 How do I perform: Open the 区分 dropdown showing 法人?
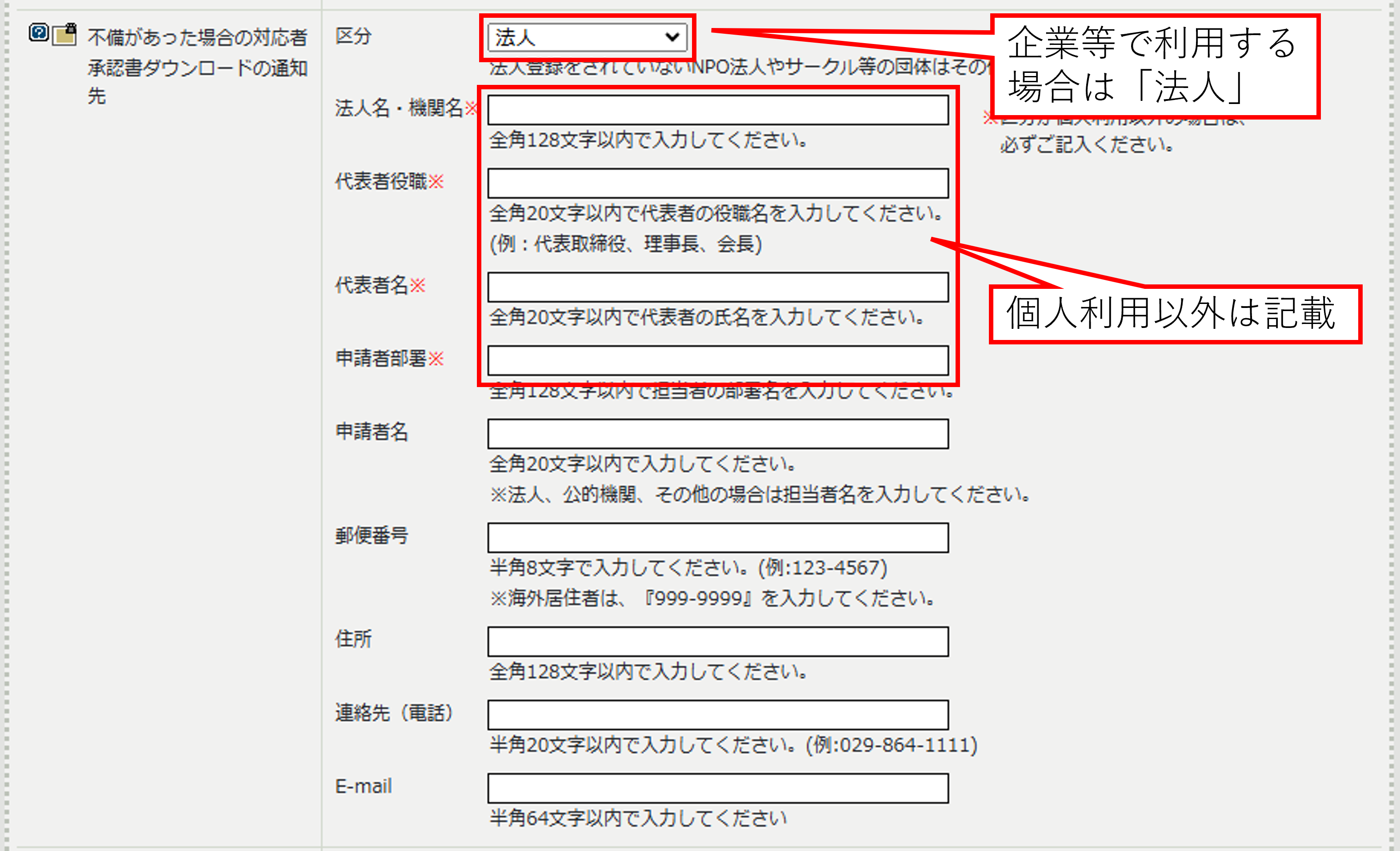coord(588,37)
